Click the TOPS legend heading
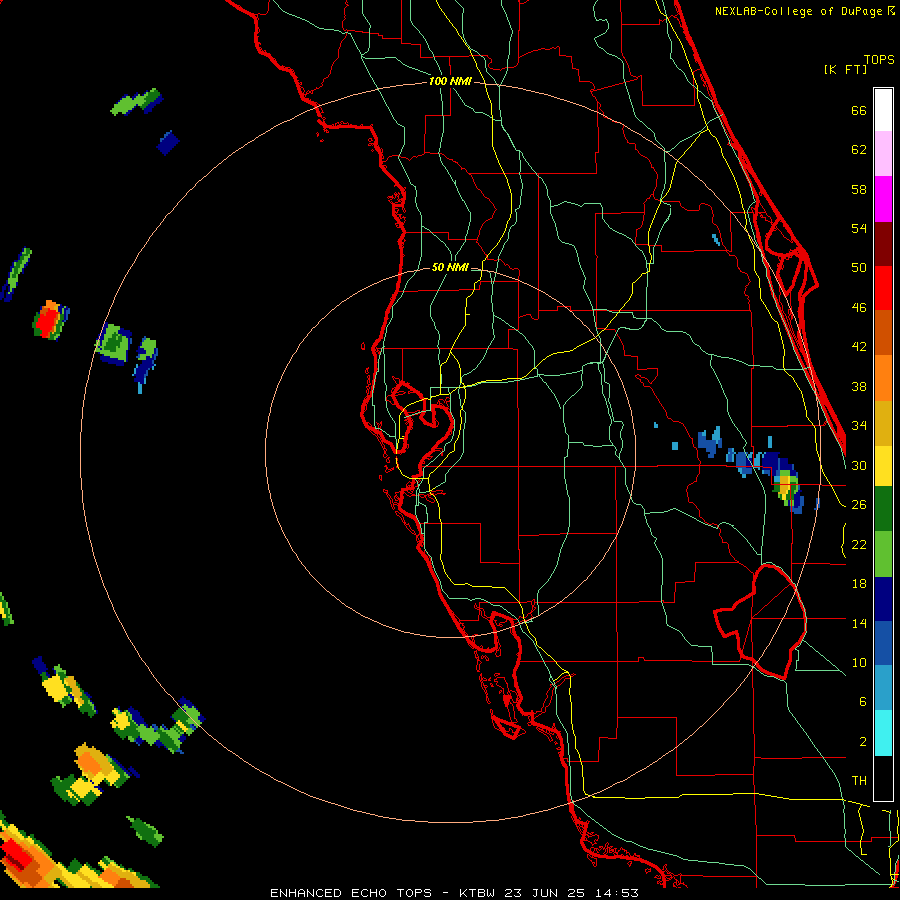The height and width of the screenshot is (900, 900). pos(879,59)
